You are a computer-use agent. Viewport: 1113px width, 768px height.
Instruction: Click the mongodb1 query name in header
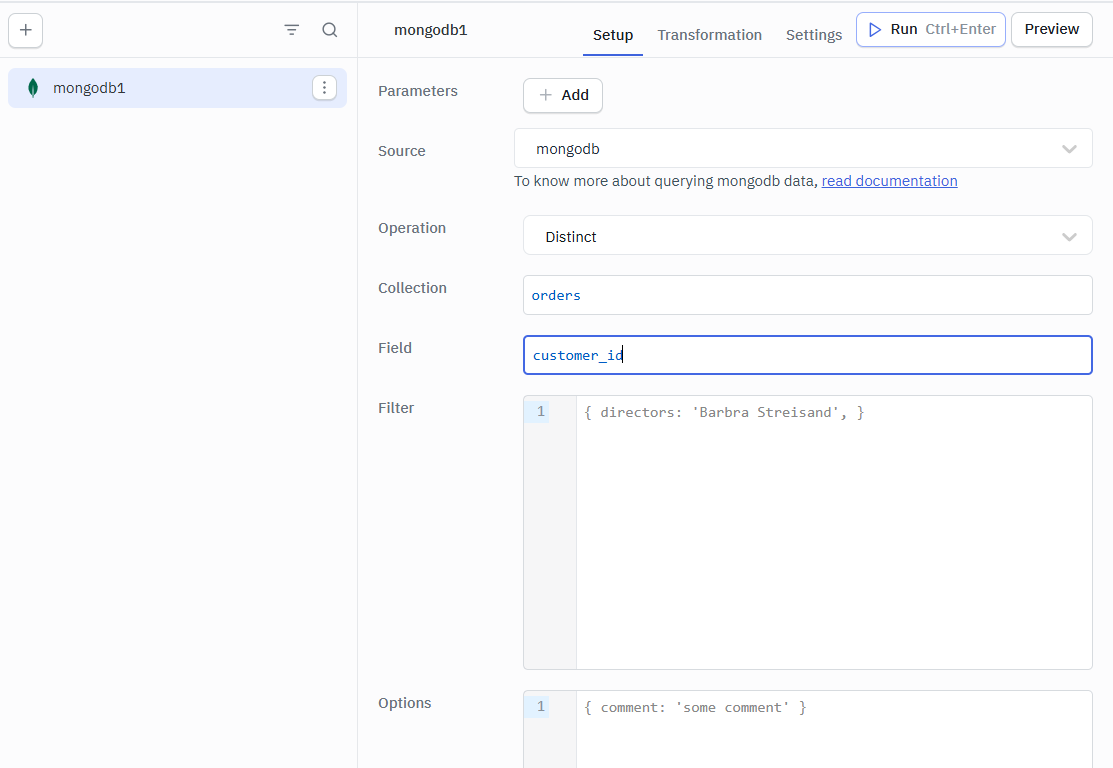pyautogui.click(x=430, y=30)
